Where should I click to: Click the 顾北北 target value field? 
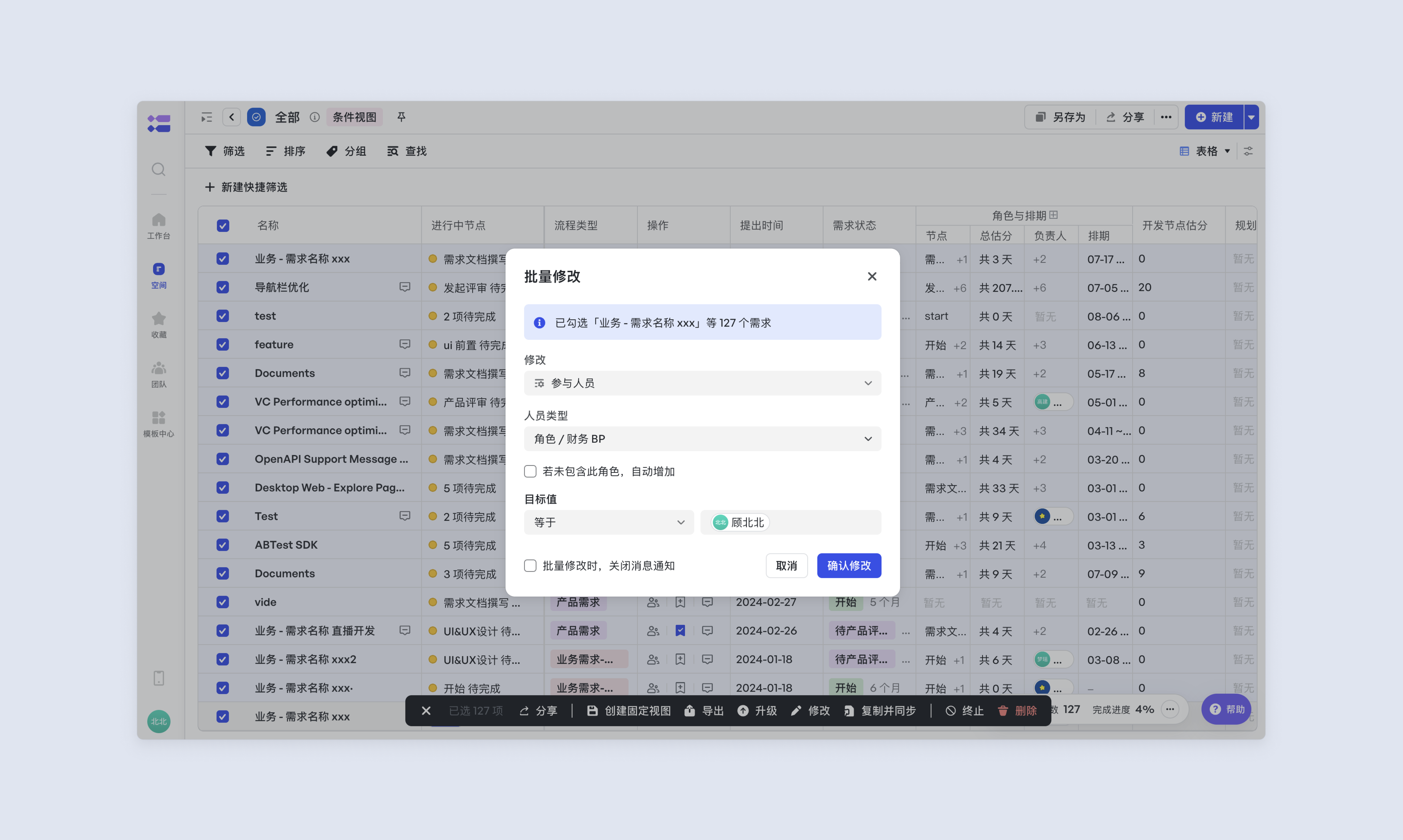[x=791, y=522]
